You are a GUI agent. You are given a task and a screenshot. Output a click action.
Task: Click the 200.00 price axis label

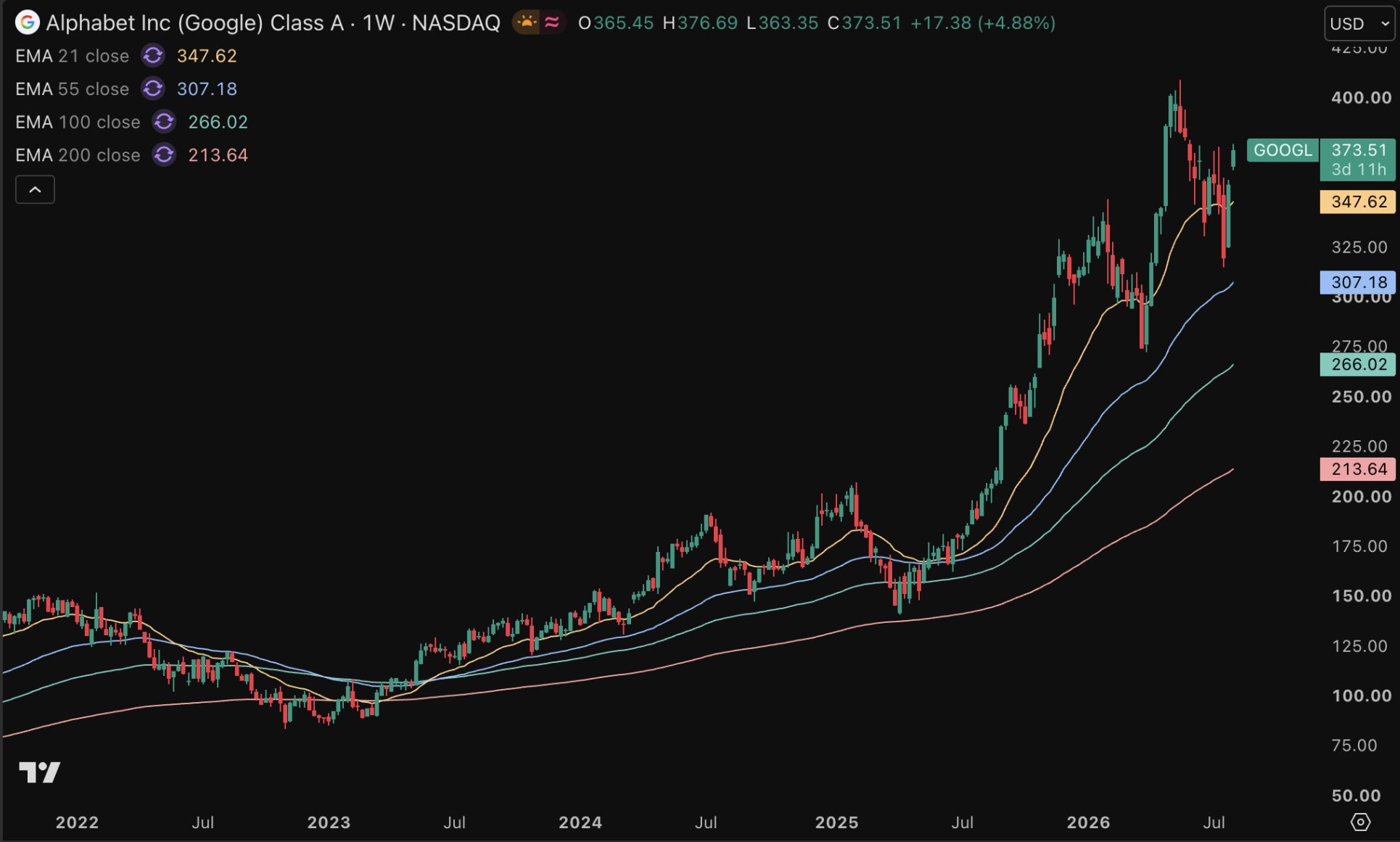(1362, 497)
